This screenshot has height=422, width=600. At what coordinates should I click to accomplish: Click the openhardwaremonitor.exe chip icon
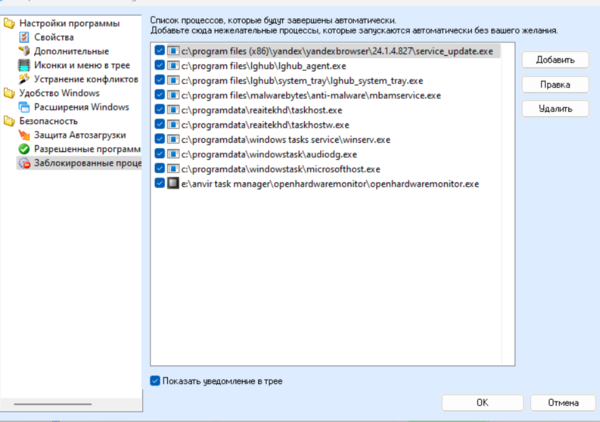tap(173, 183)
